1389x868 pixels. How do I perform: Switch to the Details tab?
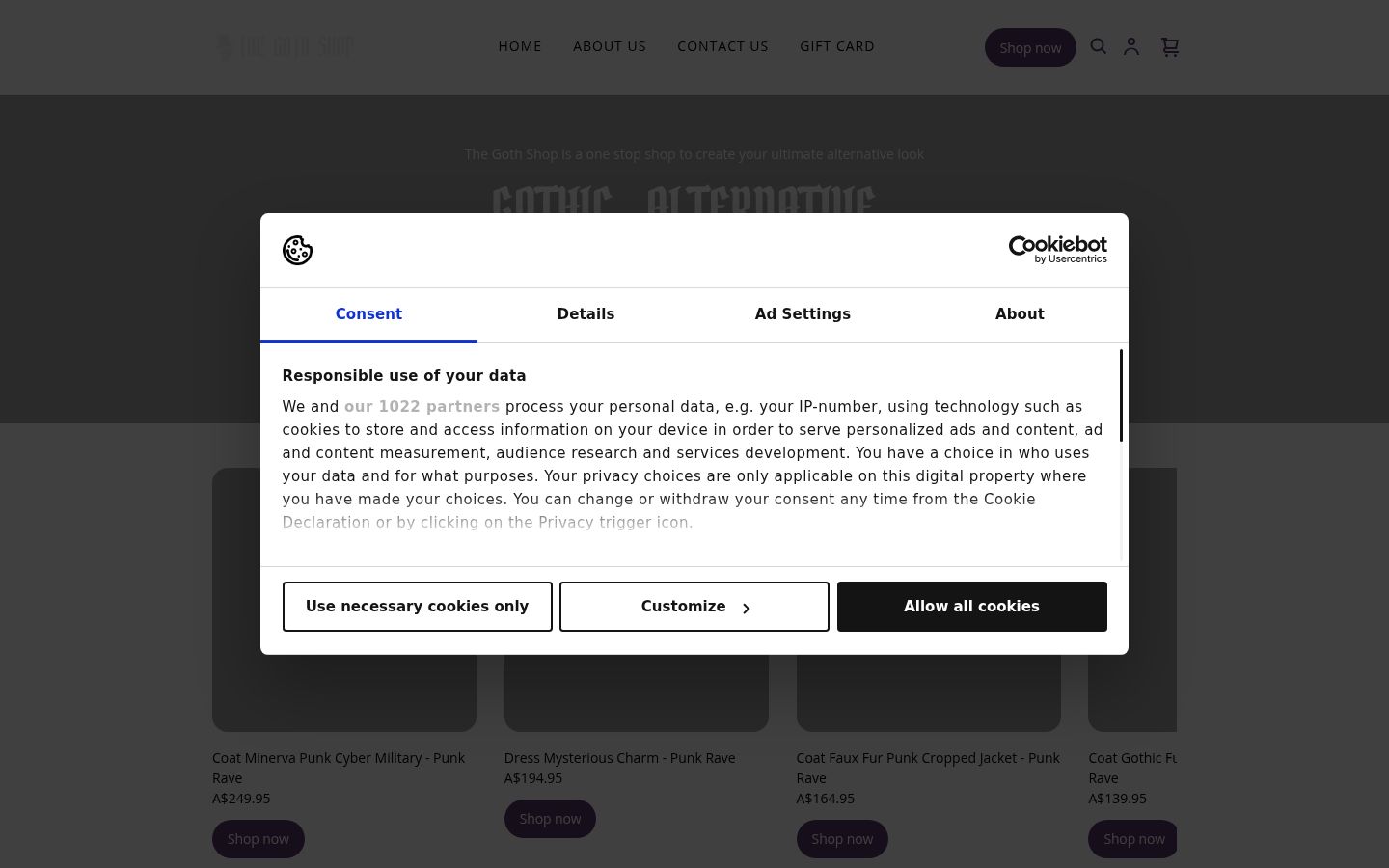586,314
